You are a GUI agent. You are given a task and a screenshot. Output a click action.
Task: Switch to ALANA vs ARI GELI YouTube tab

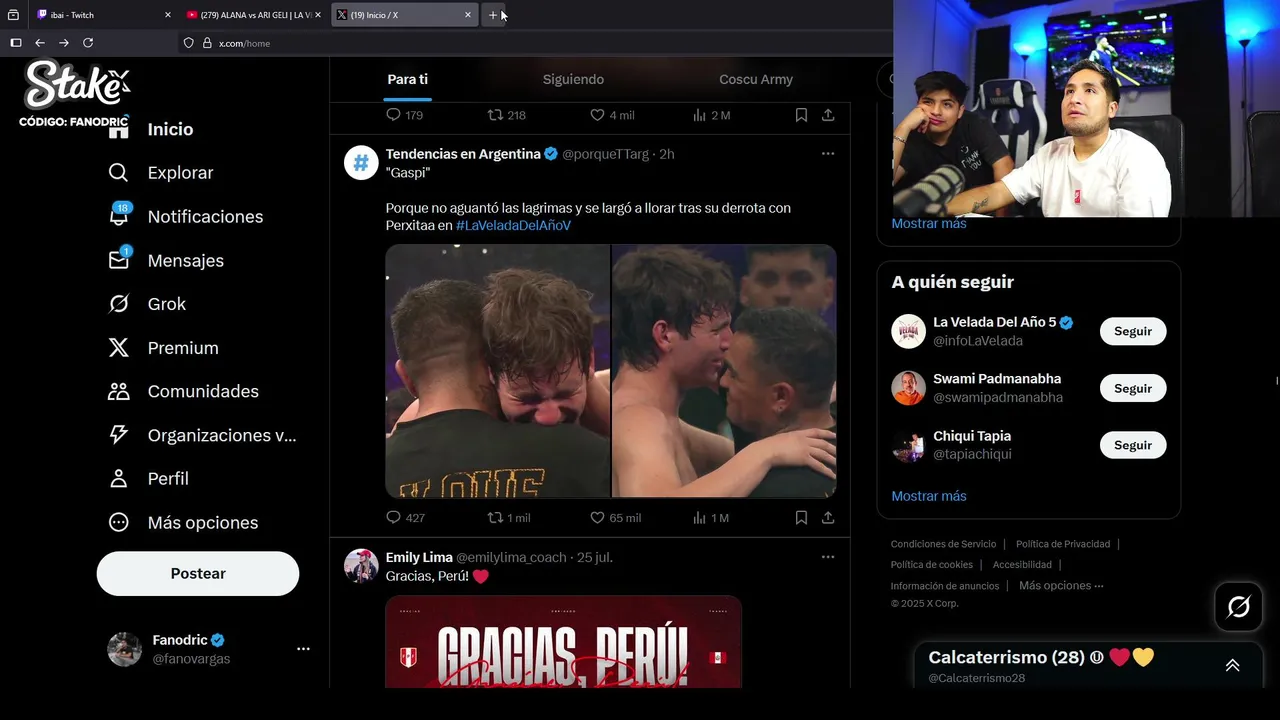(253, 15)
